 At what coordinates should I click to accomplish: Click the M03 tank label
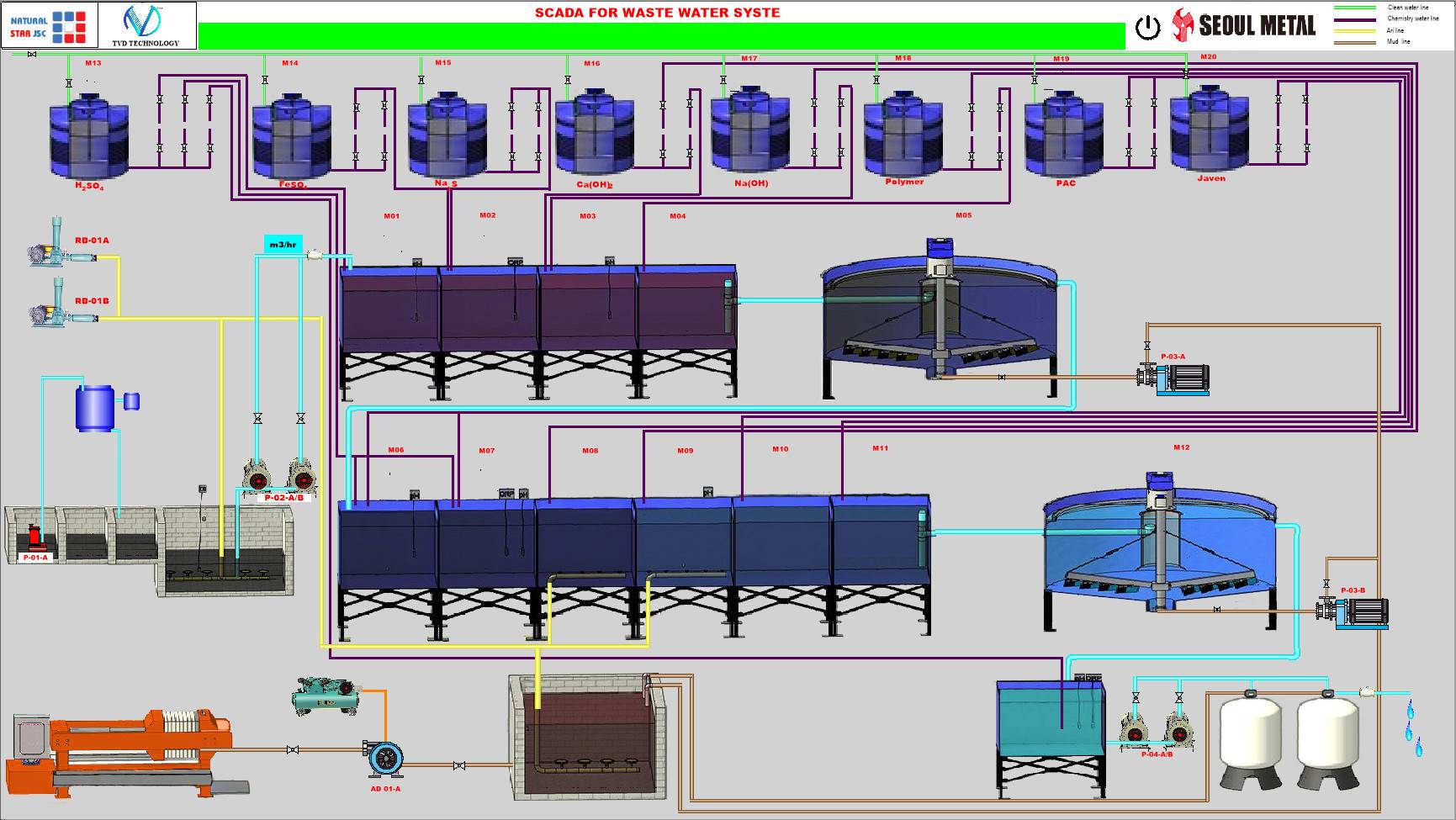point(588,216)
